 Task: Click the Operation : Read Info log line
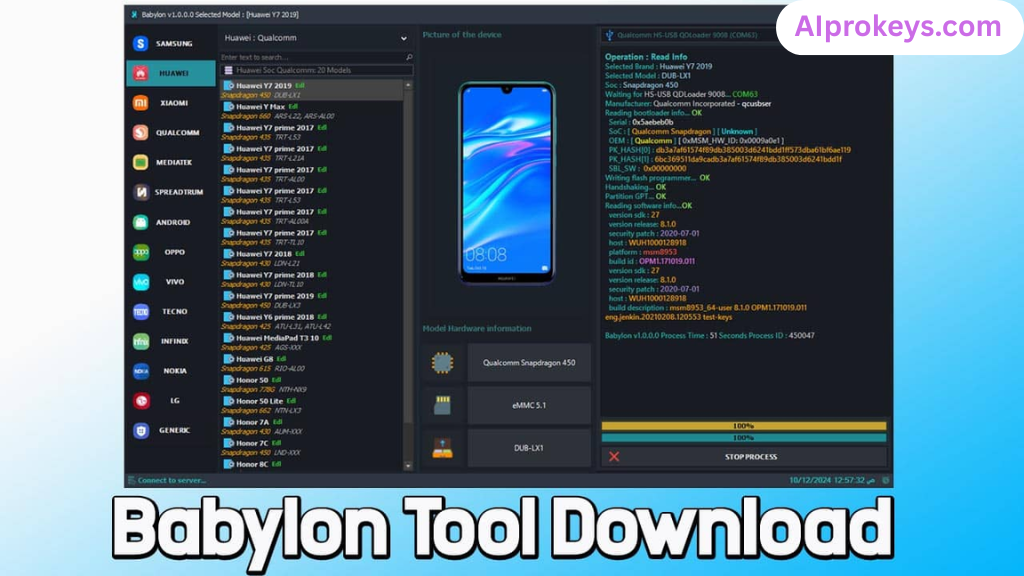click(x=646, y=57)
